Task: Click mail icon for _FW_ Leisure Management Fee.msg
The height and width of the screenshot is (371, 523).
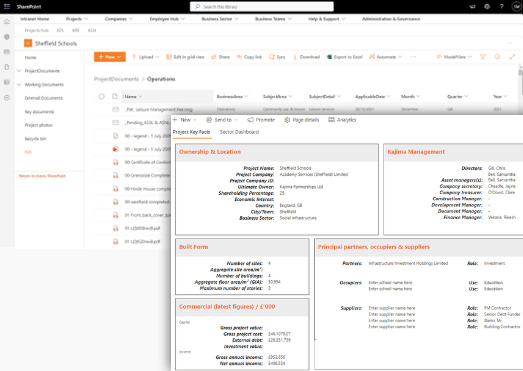Action: tap(115, 109)
